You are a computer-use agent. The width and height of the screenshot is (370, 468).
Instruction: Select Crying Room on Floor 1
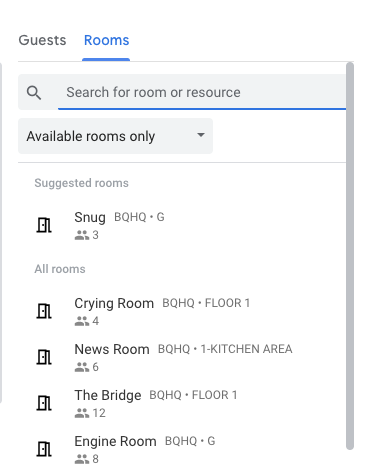point(182,311)
